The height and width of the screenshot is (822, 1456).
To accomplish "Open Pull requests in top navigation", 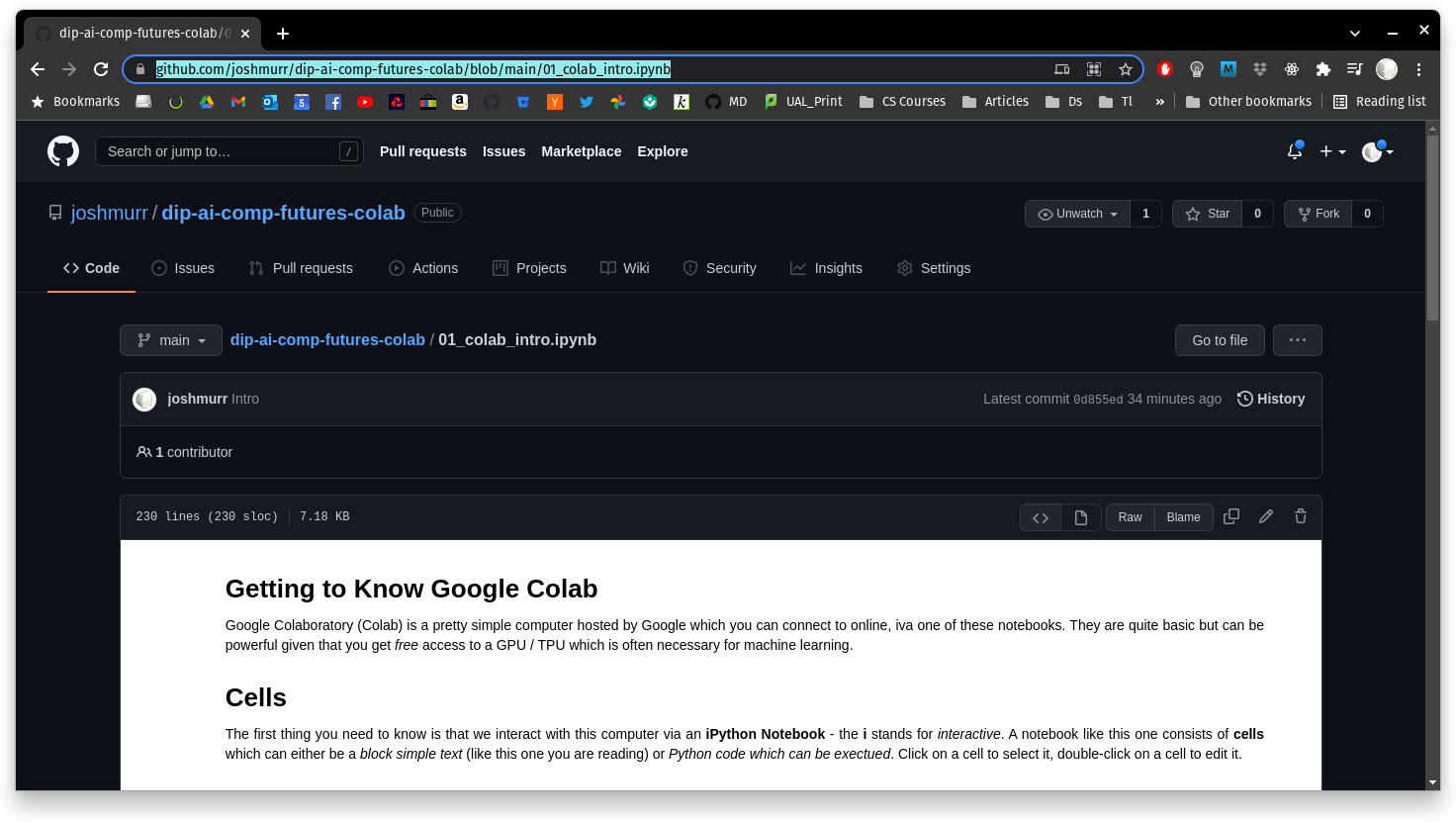I will click(423, 151).
